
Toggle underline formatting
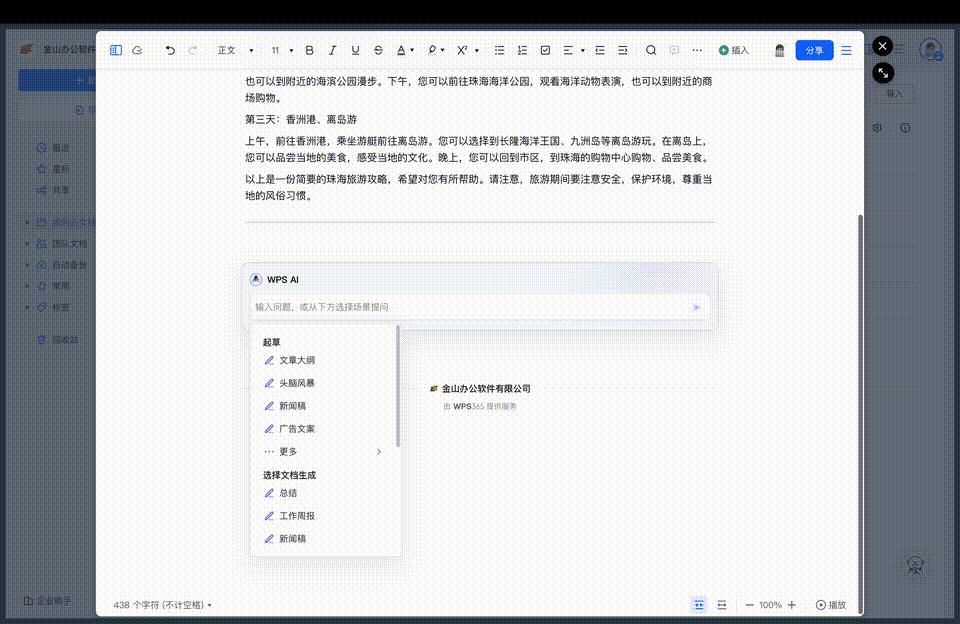(x=355, y=50)
